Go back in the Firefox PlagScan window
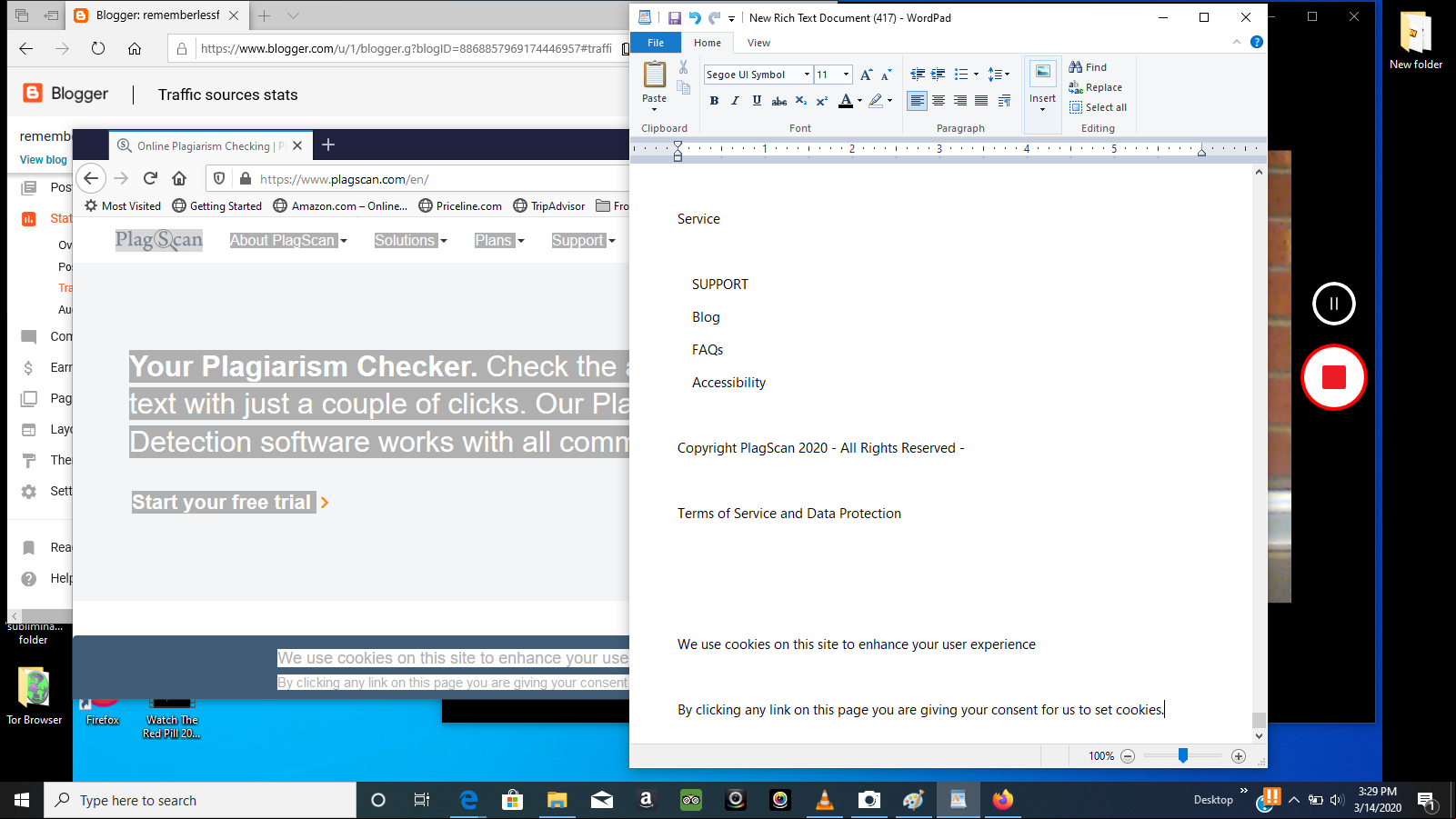Viewport: 1456px width, 819px height. (x=91, y=178)
